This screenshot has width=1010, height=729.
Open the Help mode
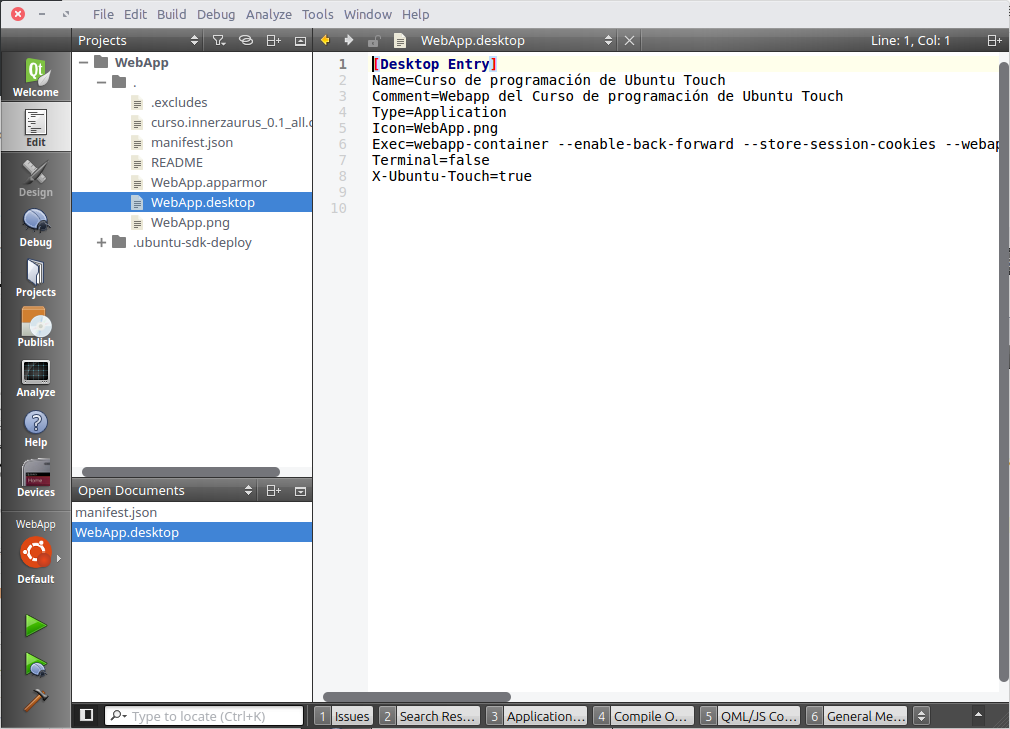tap(35, 428)
